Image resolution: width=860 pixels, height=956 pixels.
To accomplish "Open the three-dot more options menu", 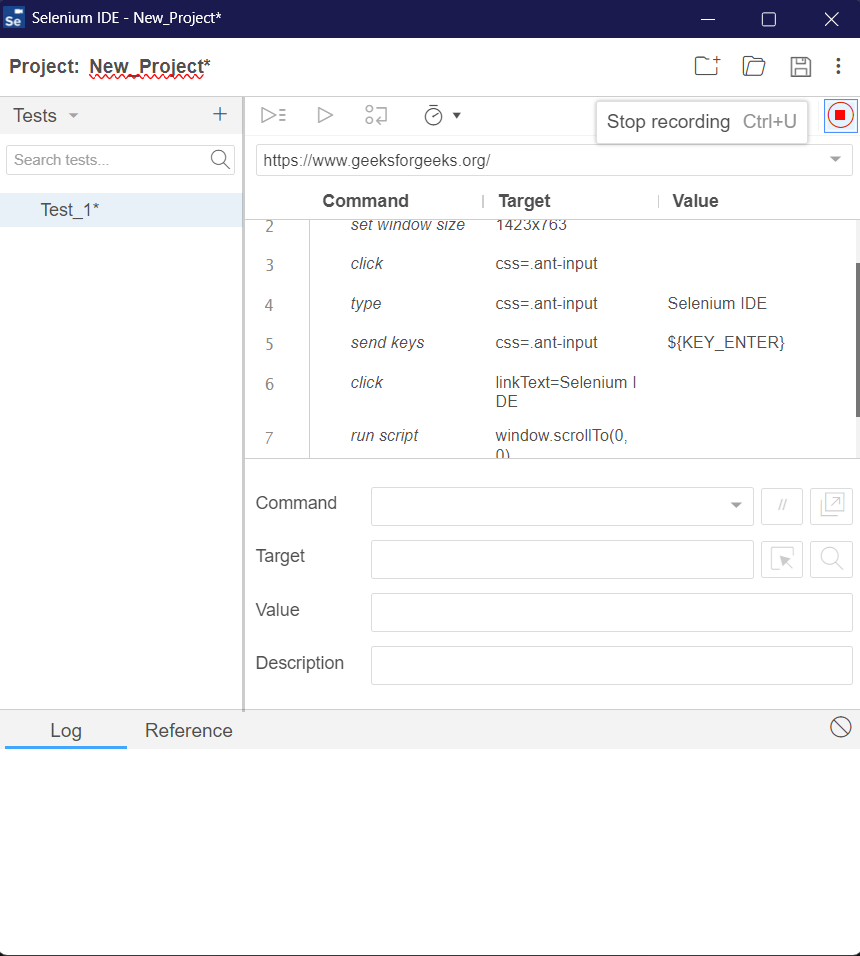I will (x=838, y=66).
